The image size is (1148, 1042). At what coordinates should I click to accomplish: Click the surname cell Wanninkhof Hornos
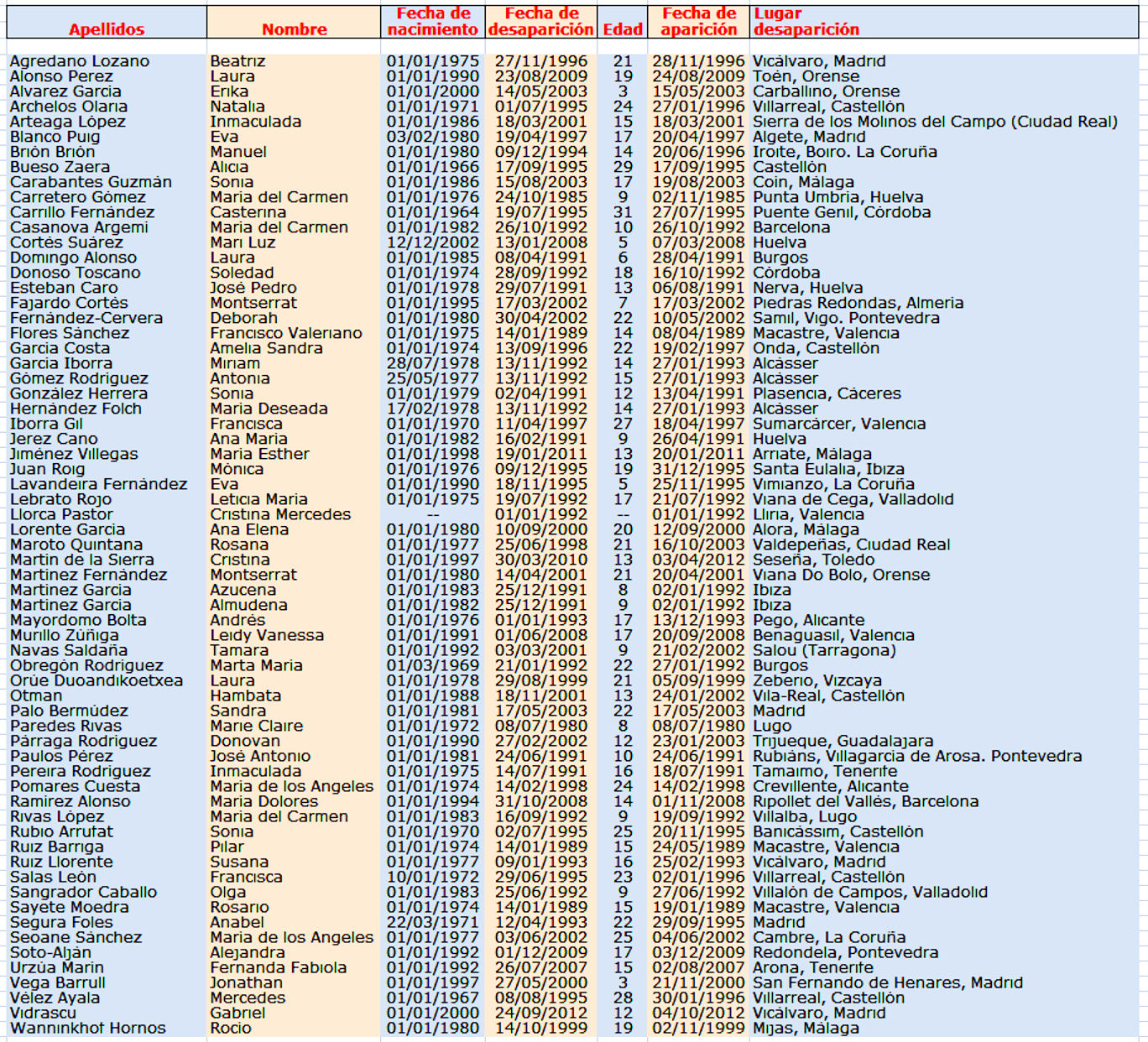[x=88, y=1028]
